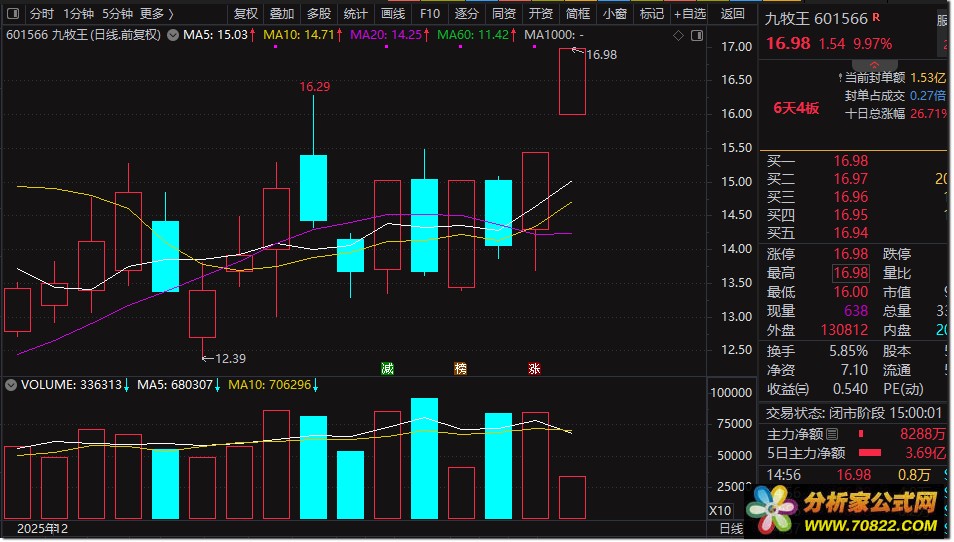This screenshot has width=954, height=542.
Task: Click the info icon beside 当前封单额
Action: (x=840, y=77)
